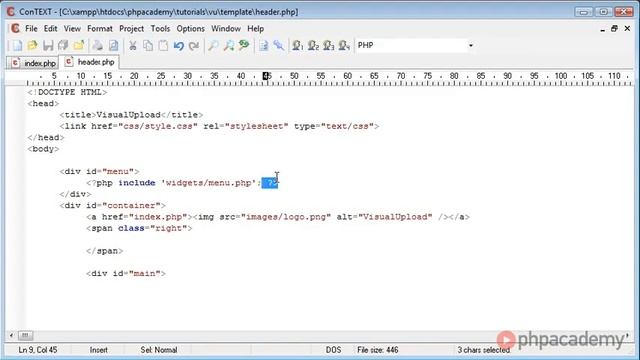
Task: Click the Replace icon
Action: (244, 45)
